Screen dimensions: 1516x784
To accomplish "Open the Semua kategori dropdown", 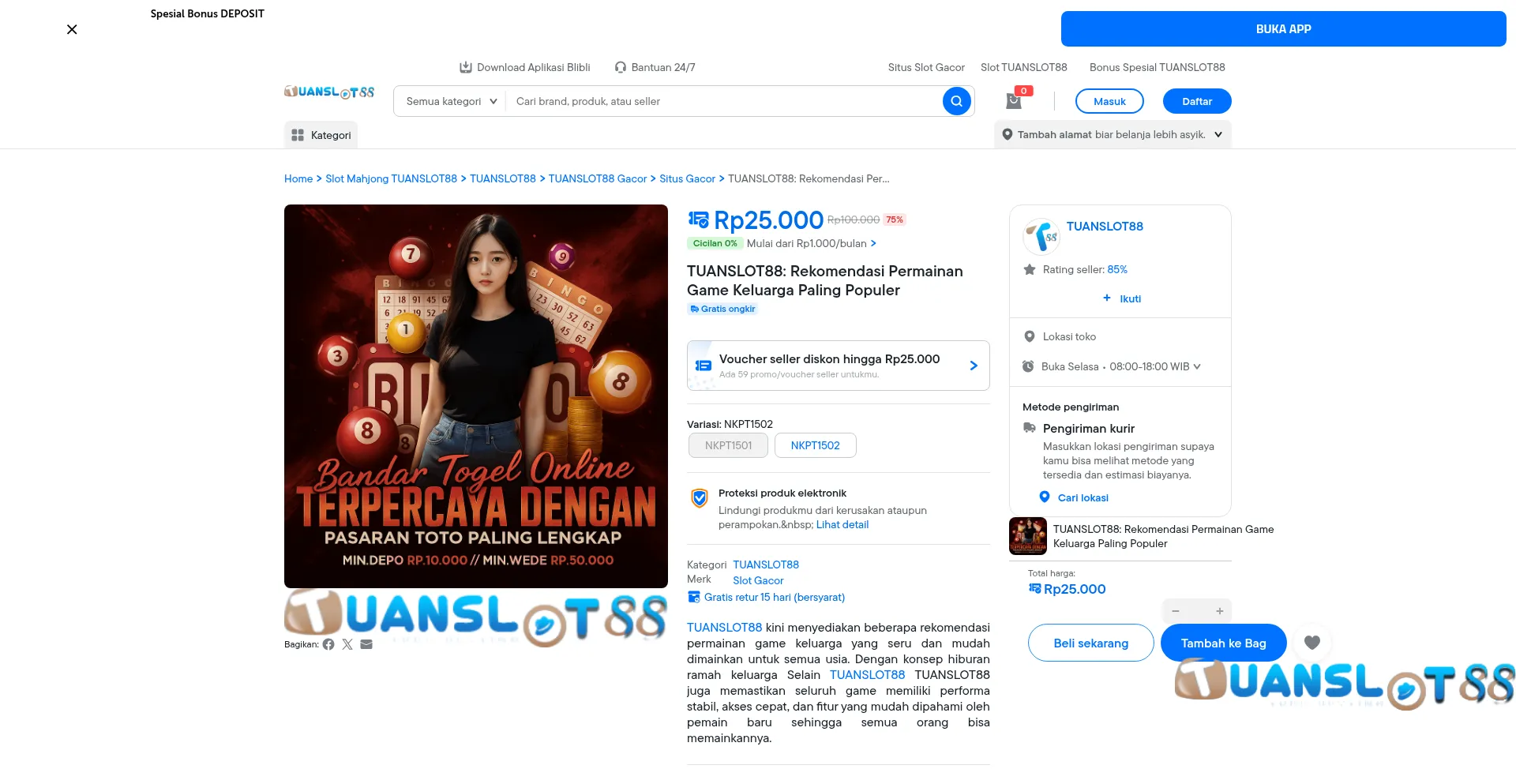I will [448, 101].
